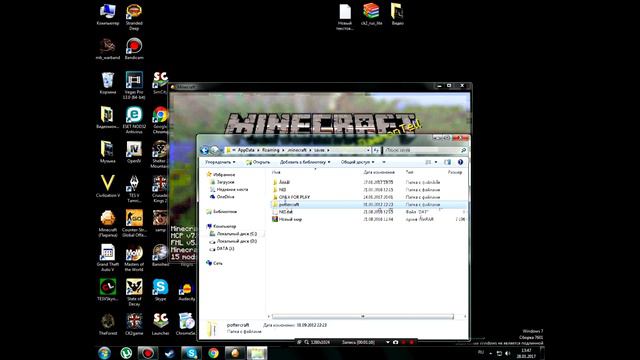Image resolution: width=640 pixels, height=360 pixels.
Task: Open the Общий доступ dropdown
Action: 358,162
